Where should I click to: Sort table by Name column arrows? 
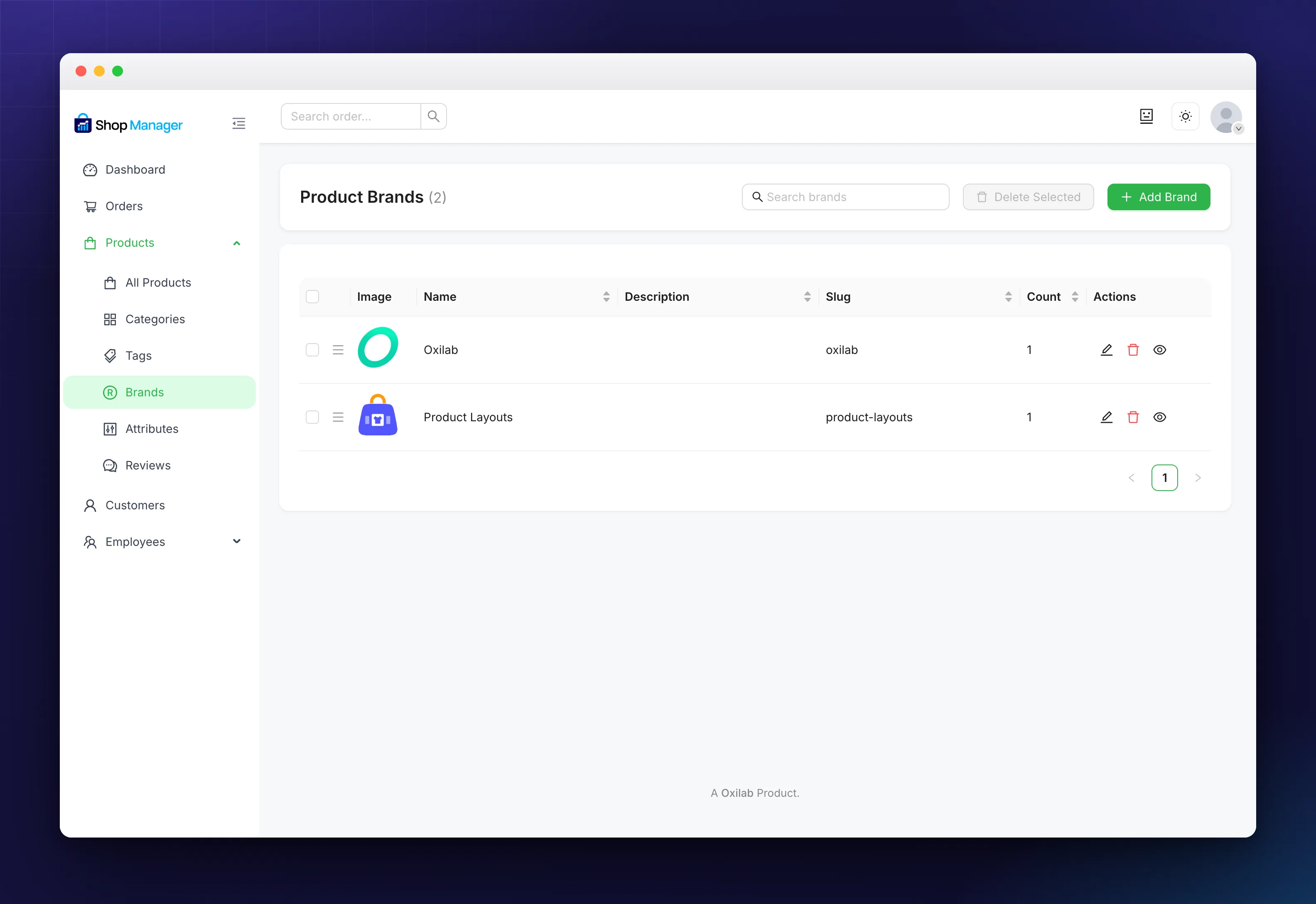tap(606, 297)
